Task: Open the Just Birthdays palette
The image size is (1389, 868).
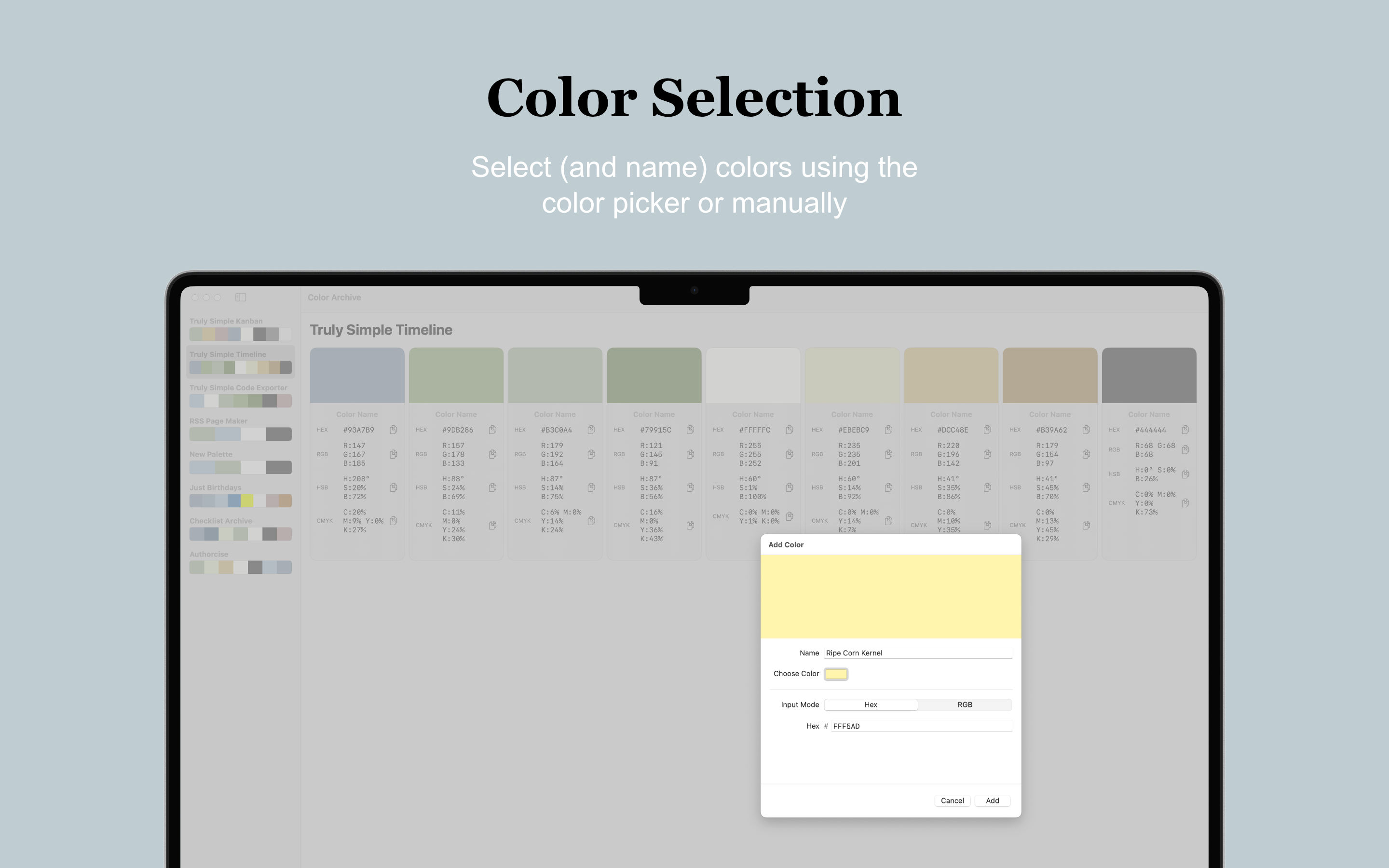Action: point(241,495)
